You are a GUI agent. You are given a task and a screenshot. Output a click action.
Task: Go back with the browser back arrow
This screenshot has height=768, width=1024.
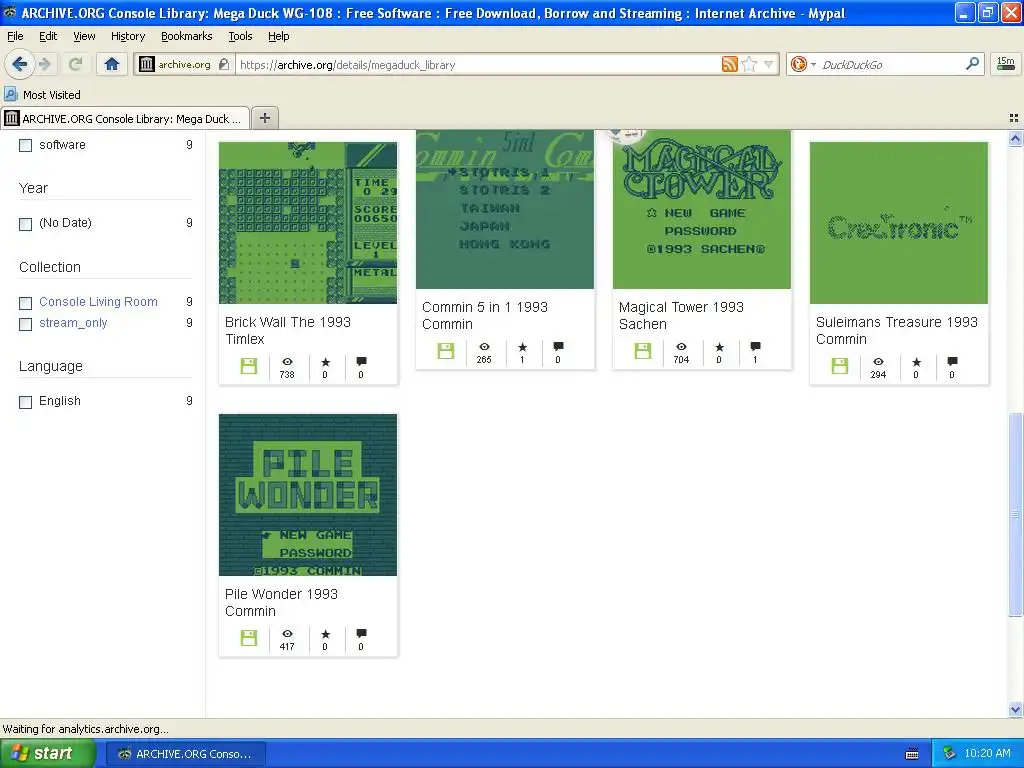pos(19,64)
